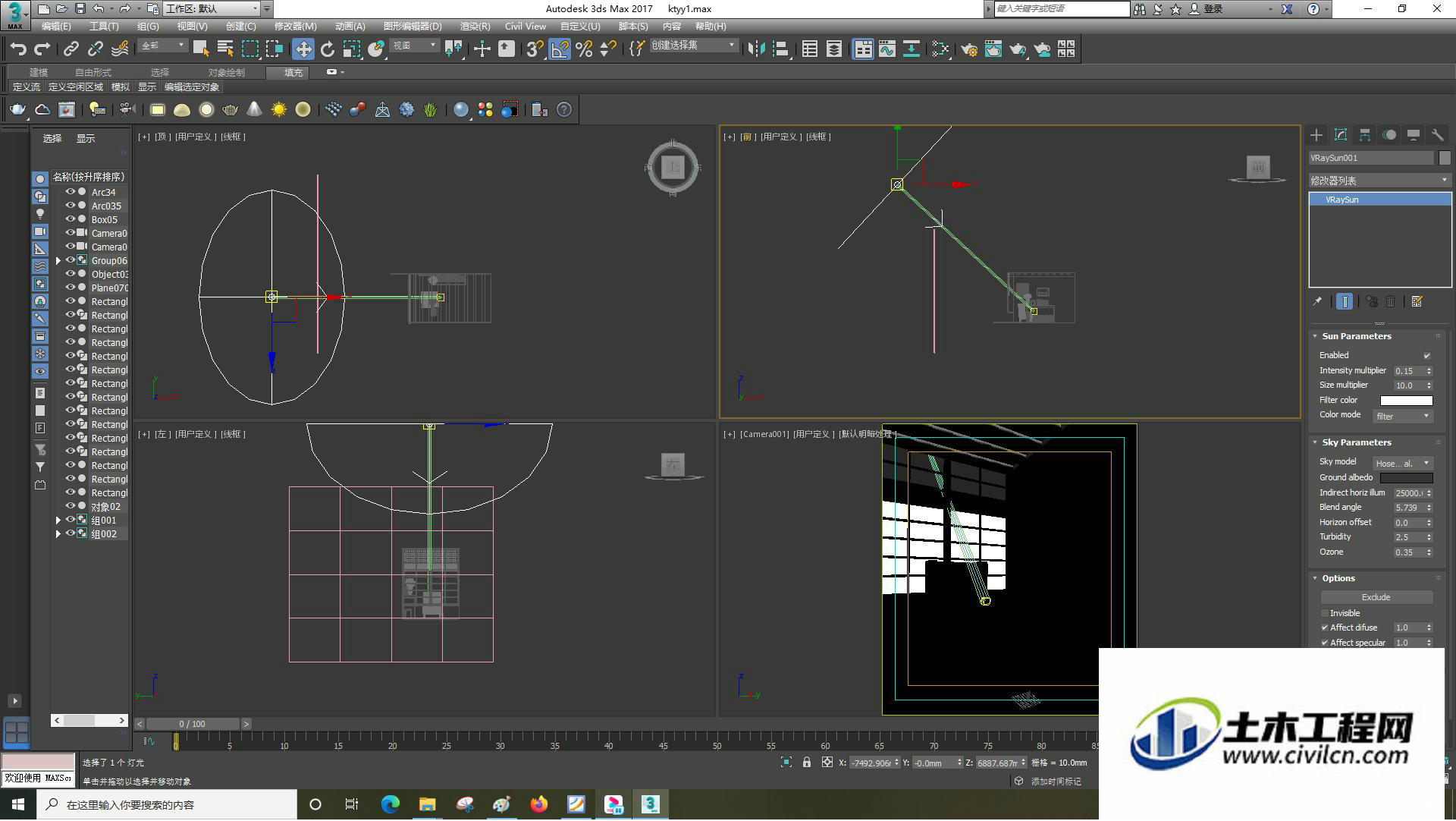This screenshot has height=821, width=1456.
Task: Activate the Select and Rotate tool
Action: point(328,49)
